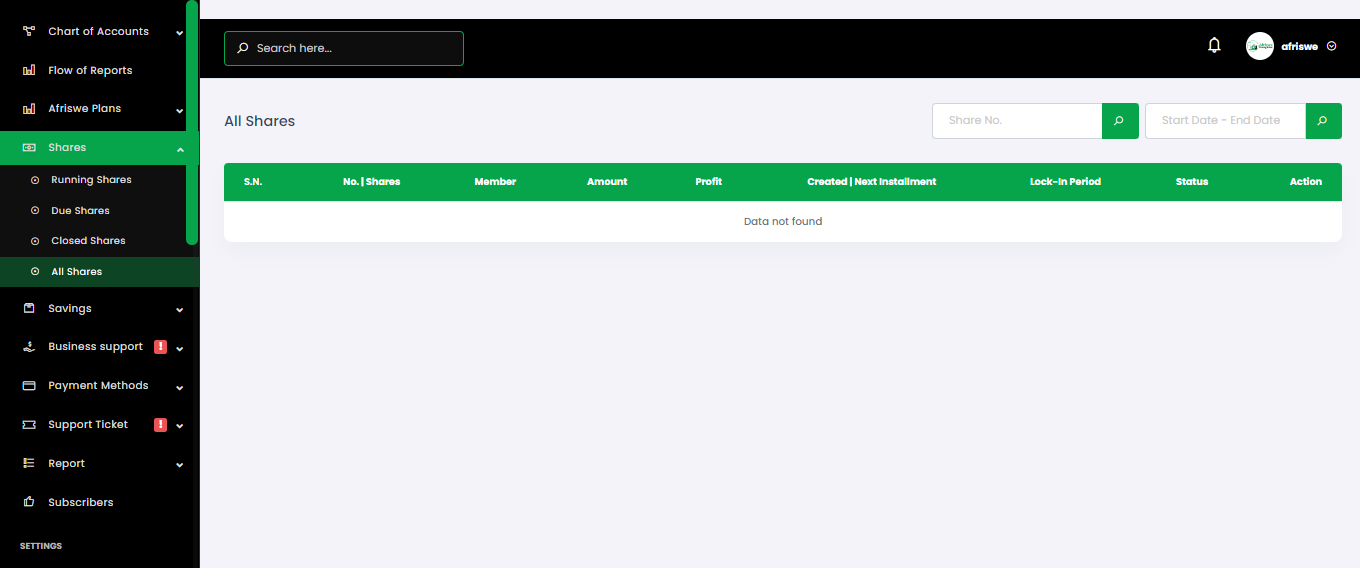
Task: Click the Profit column header
Action: pos(708,182)
